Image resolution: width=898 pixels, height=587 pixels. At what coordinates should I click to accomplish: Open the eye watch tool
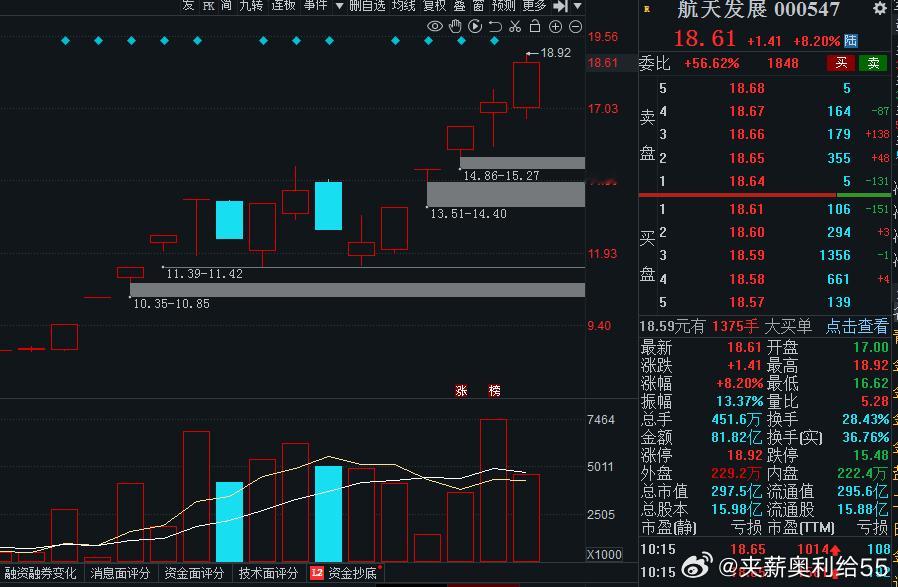(436, 26)
